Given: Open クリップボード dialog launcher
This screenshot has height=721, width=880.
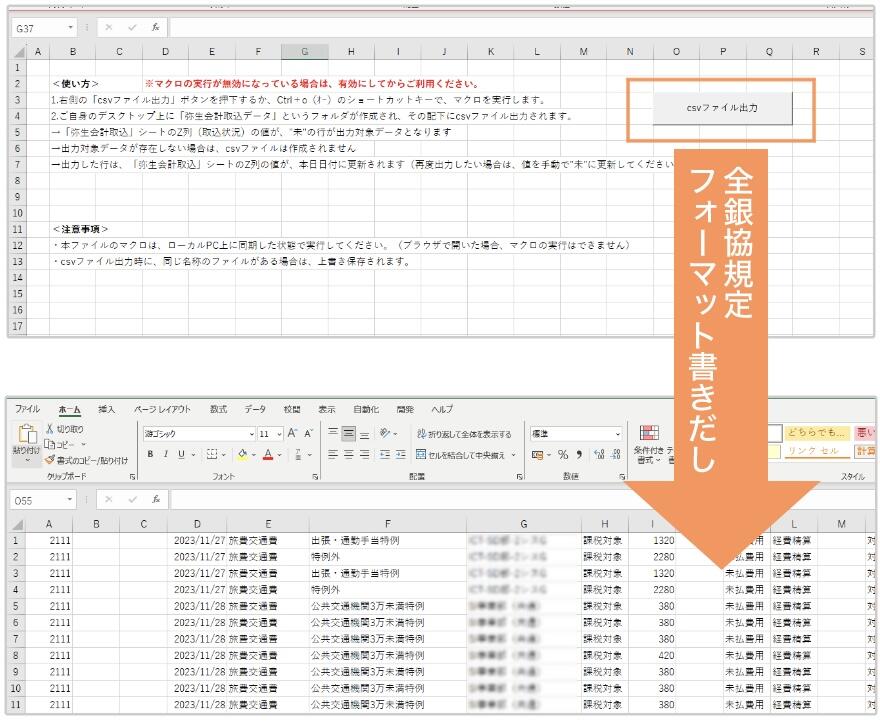Looking at the screenshot, I should 132,477.
